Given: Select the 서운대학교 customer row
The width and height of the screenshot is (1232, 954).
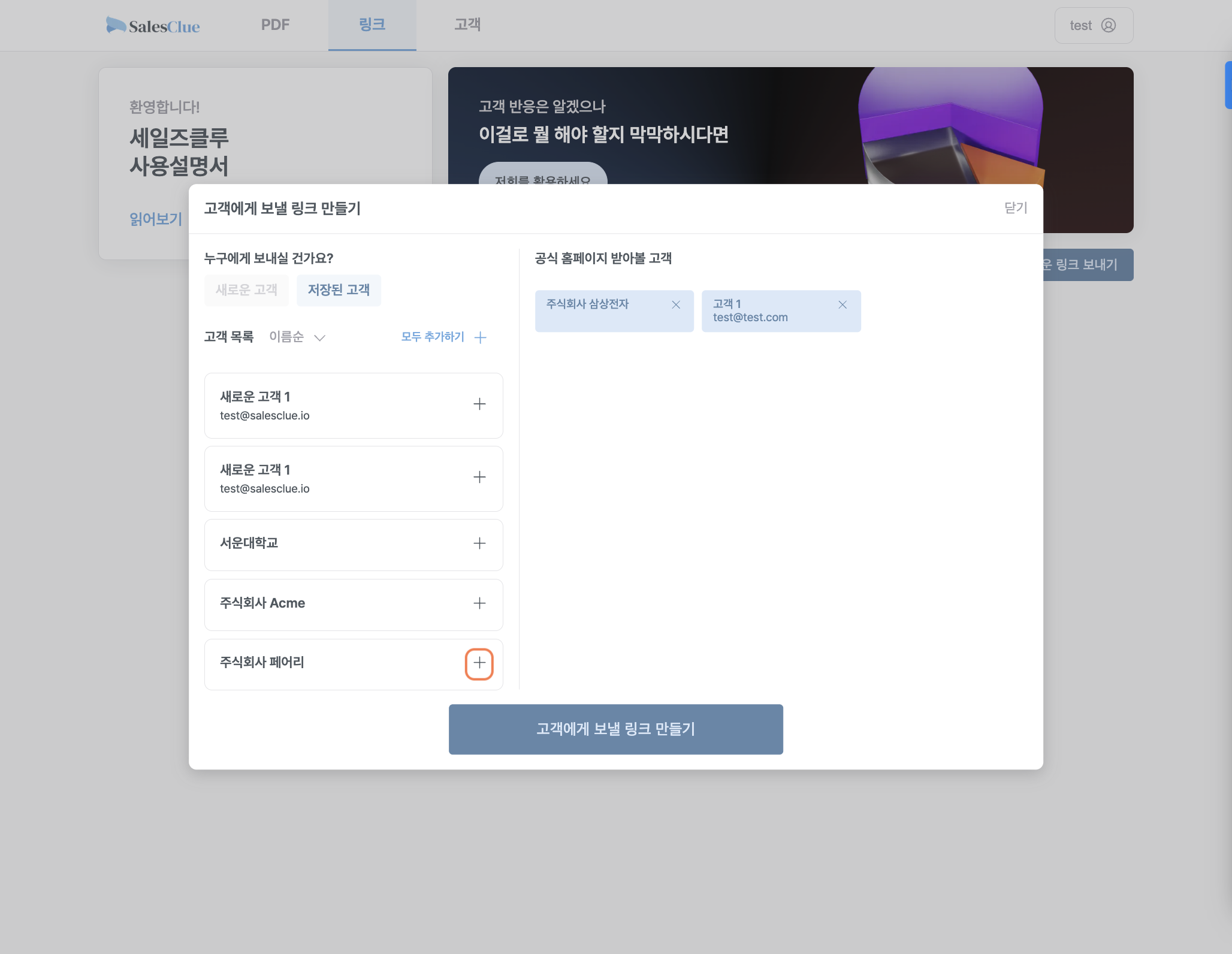Looking at the screenshot, I should 354,545.
